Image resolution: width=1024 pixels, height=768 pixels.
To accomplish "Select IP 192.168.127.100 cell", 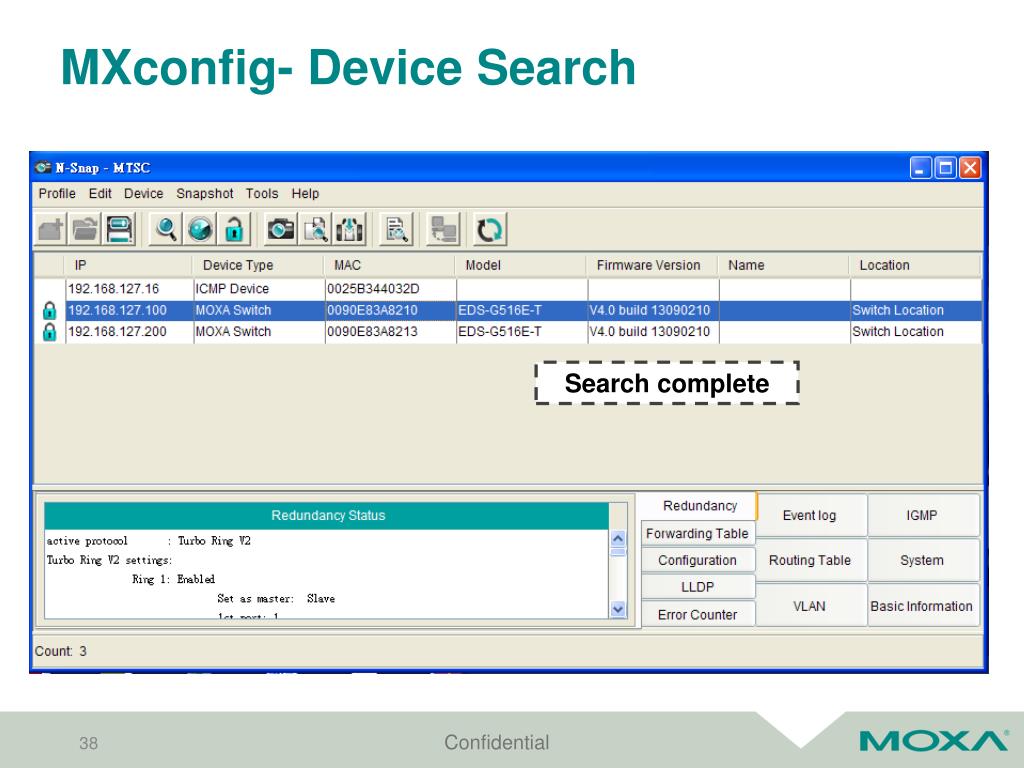I will (x=129, y=310).
